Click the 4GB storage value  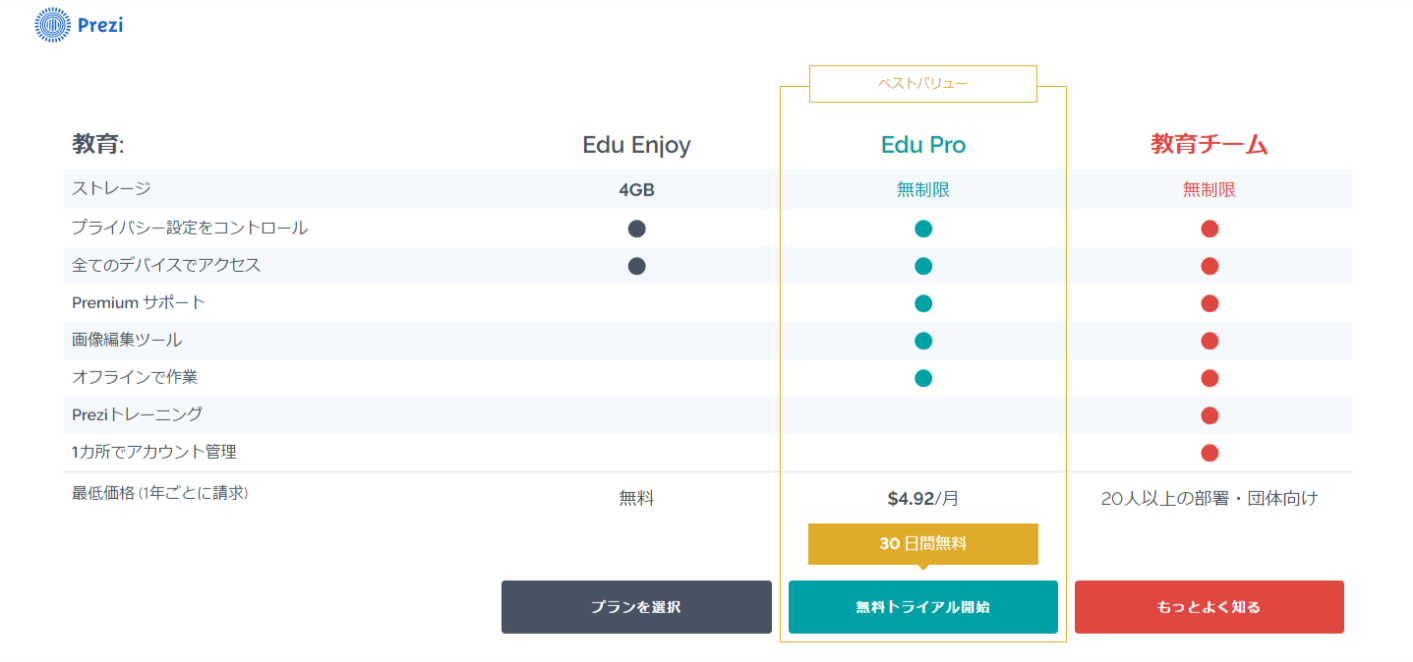[x=636, y=190]
